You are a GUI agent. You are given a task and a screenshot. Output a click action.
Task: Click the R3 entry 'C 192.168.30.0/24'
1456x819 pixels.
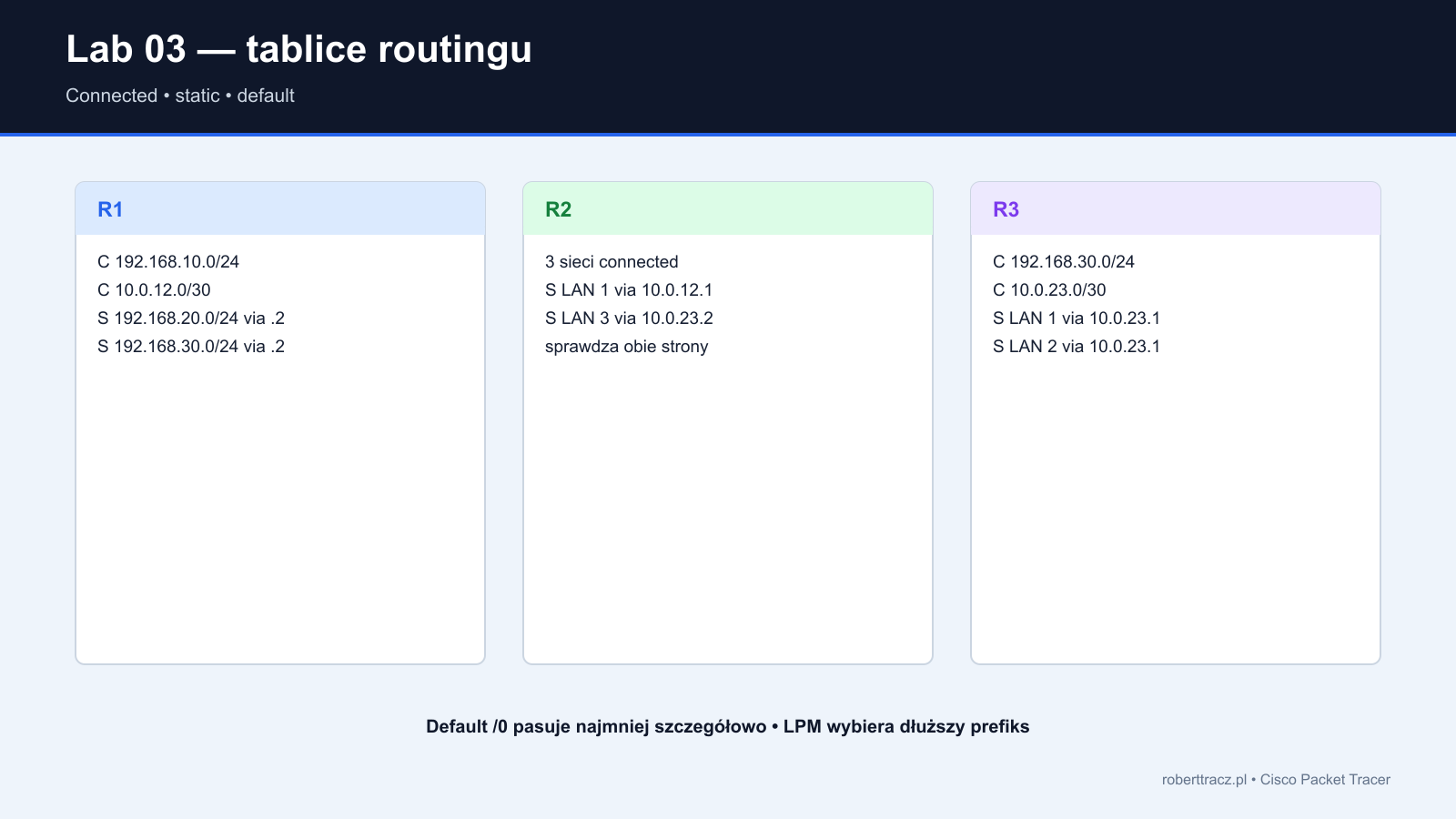coord(1064,262)
